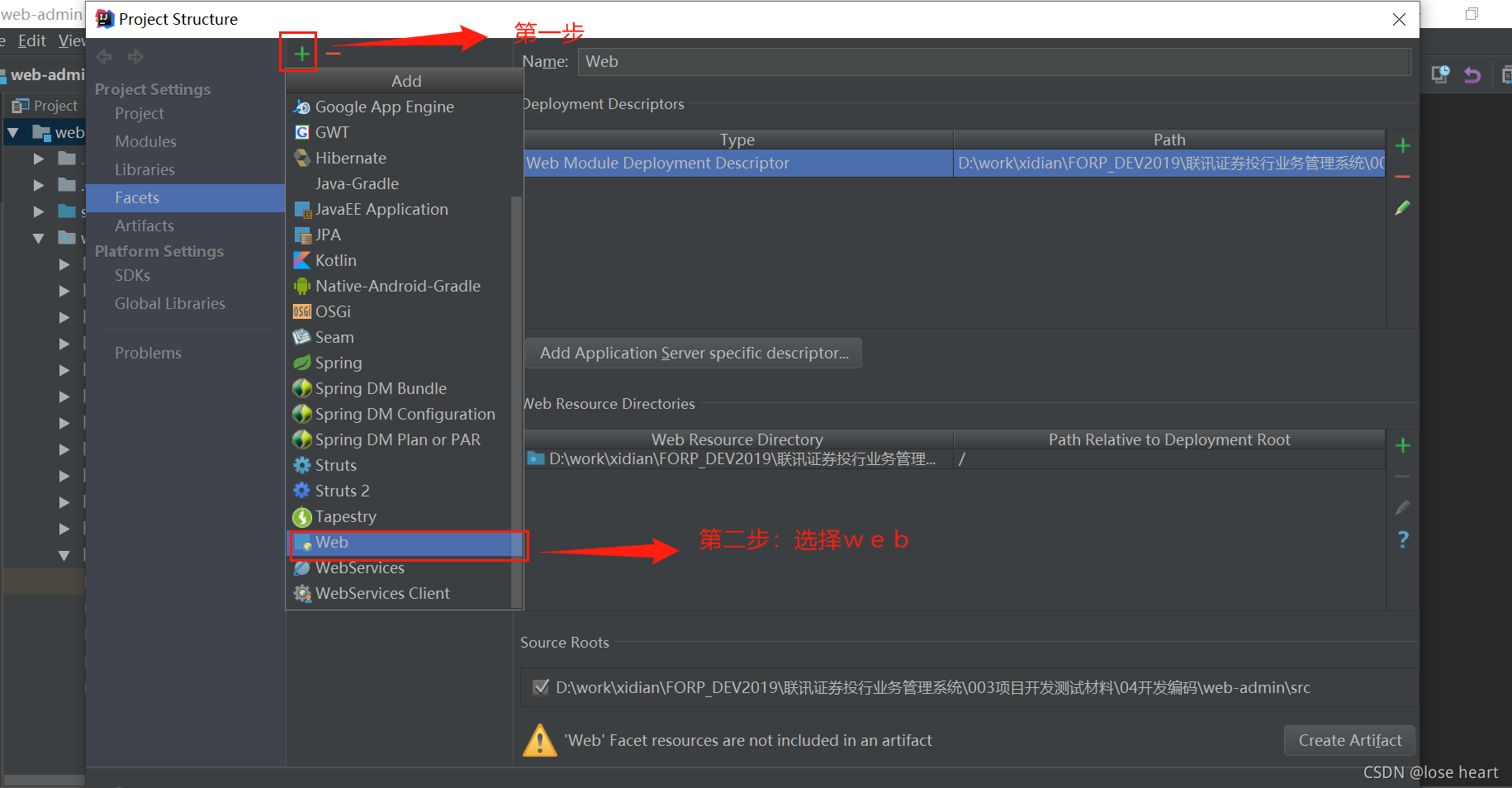Select Web Module Deployment Descriptor row
Viewport: 1512px width, 788px height.
tap(954, 163)
